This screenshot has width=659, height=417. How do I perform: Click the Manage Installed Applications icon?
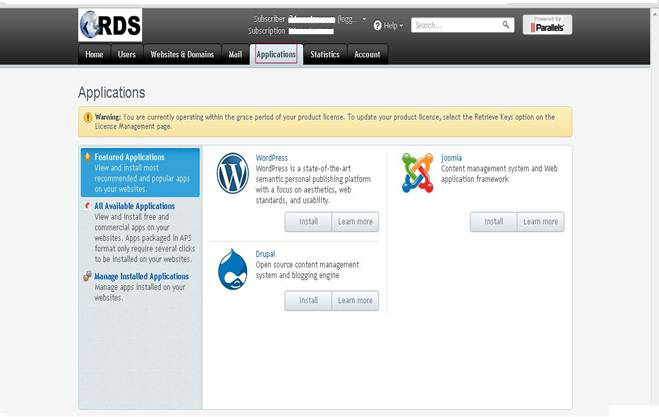(87, 276)
